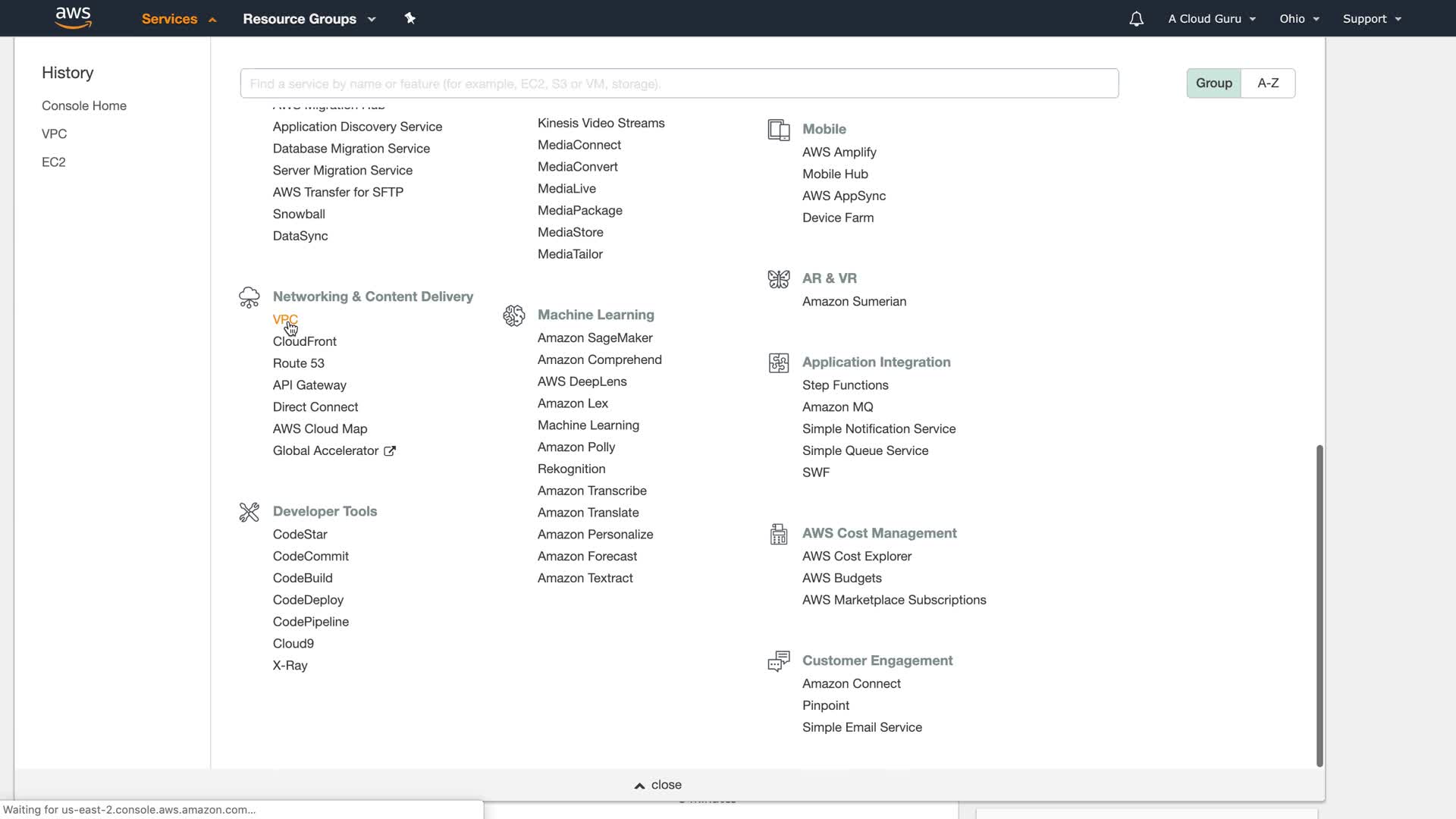This screenshot has height=819, width=1456.
Task: Expand the Resource Groups dropdown
Action: coord(309,19)
